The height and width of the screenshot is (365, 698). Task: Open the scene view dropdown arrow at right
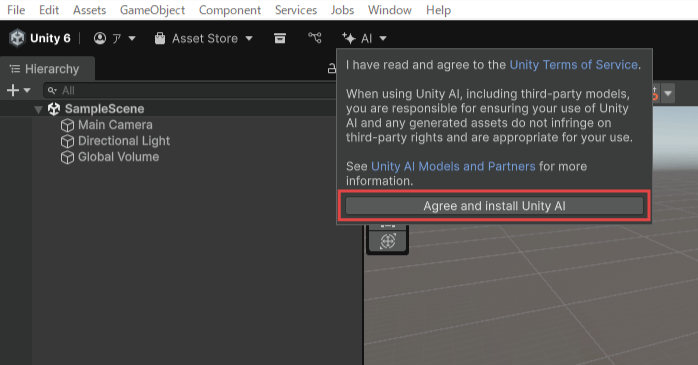(x=668, y=93)
